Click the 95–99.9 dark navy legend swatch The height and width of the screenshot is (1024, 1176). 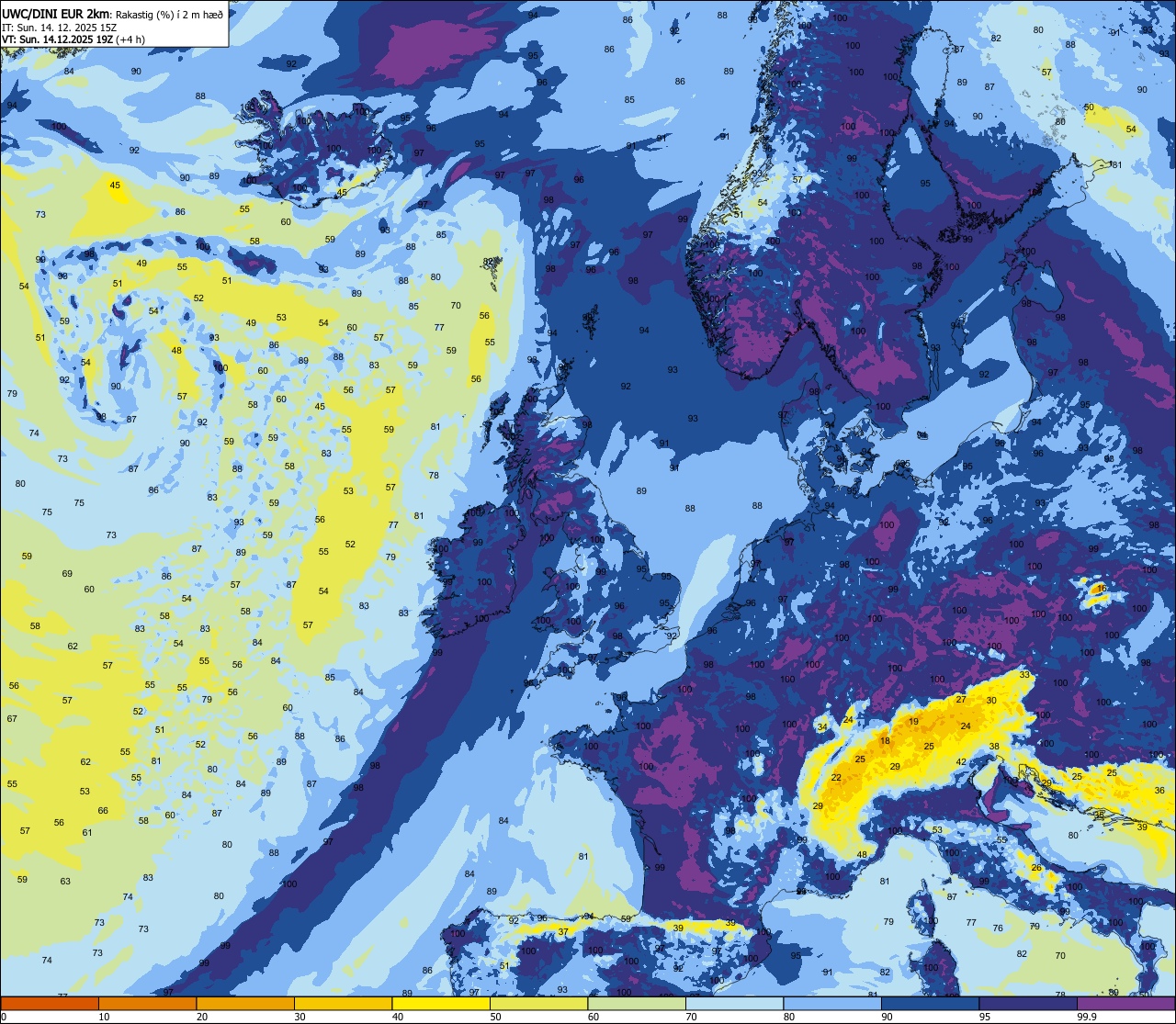coord(1028,1003)
